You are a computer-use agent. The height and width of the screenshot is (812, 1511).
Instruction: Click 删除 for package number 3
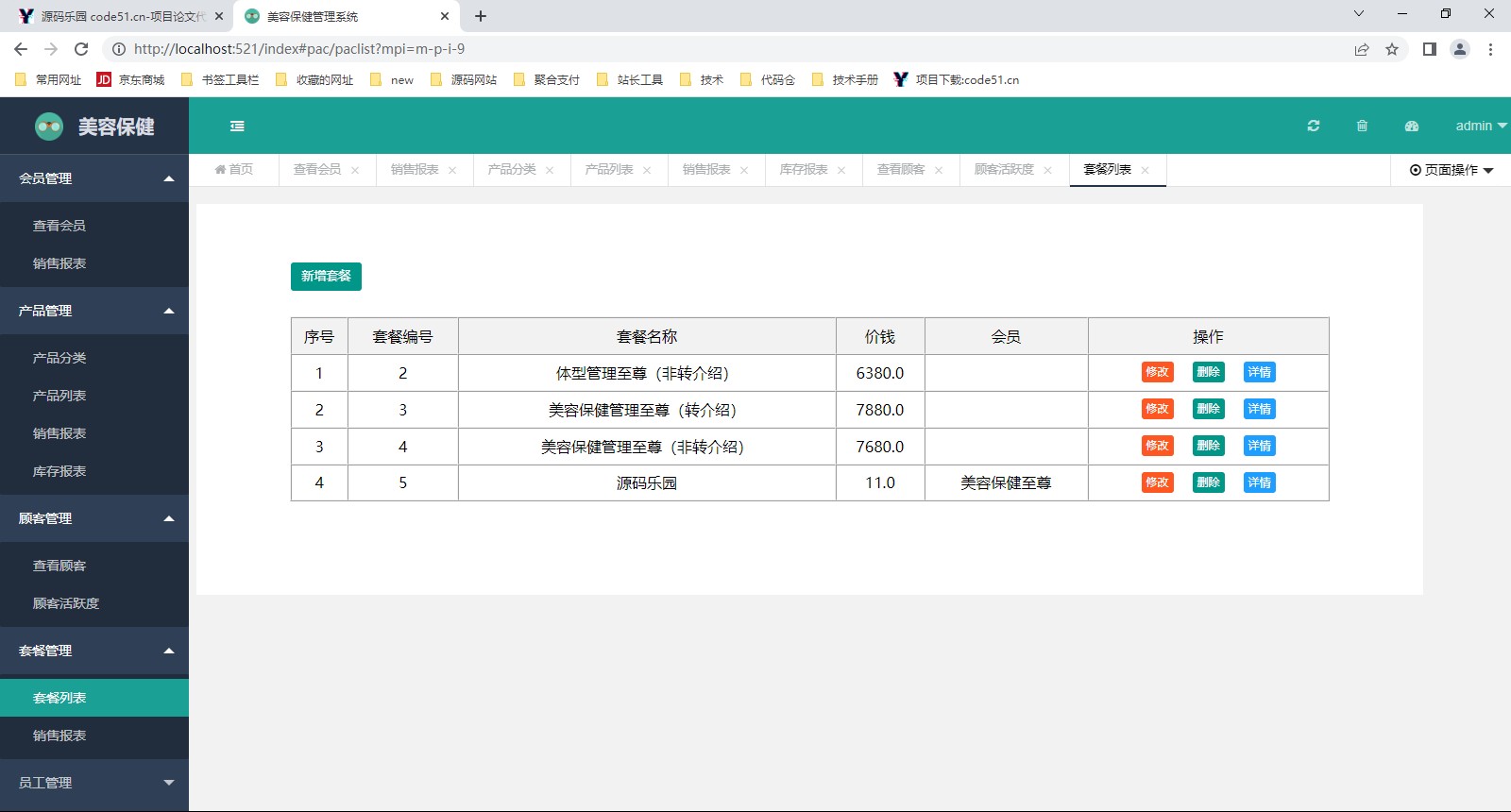pyautogui.click(x=1208, y=409)
